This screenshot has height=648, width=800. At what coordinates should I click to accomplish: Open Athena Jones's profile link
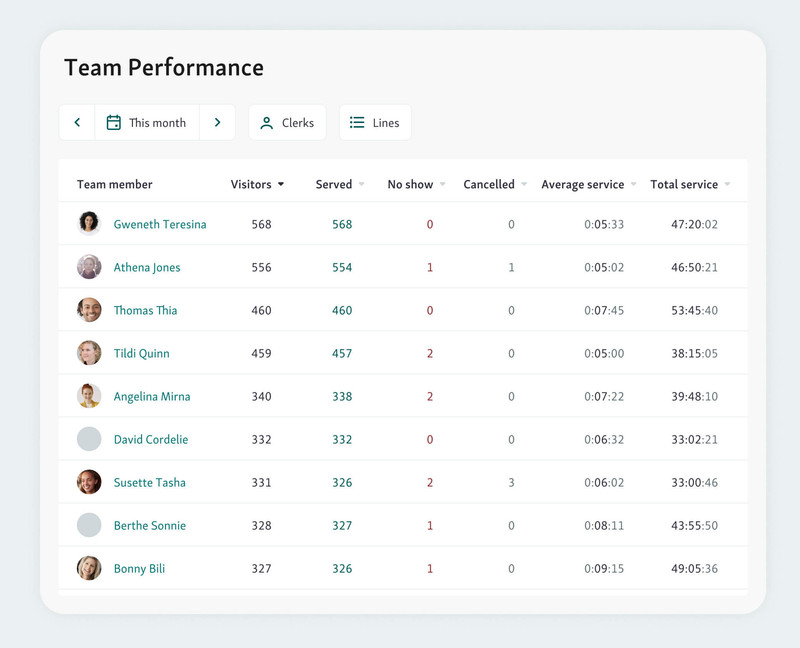146,268
